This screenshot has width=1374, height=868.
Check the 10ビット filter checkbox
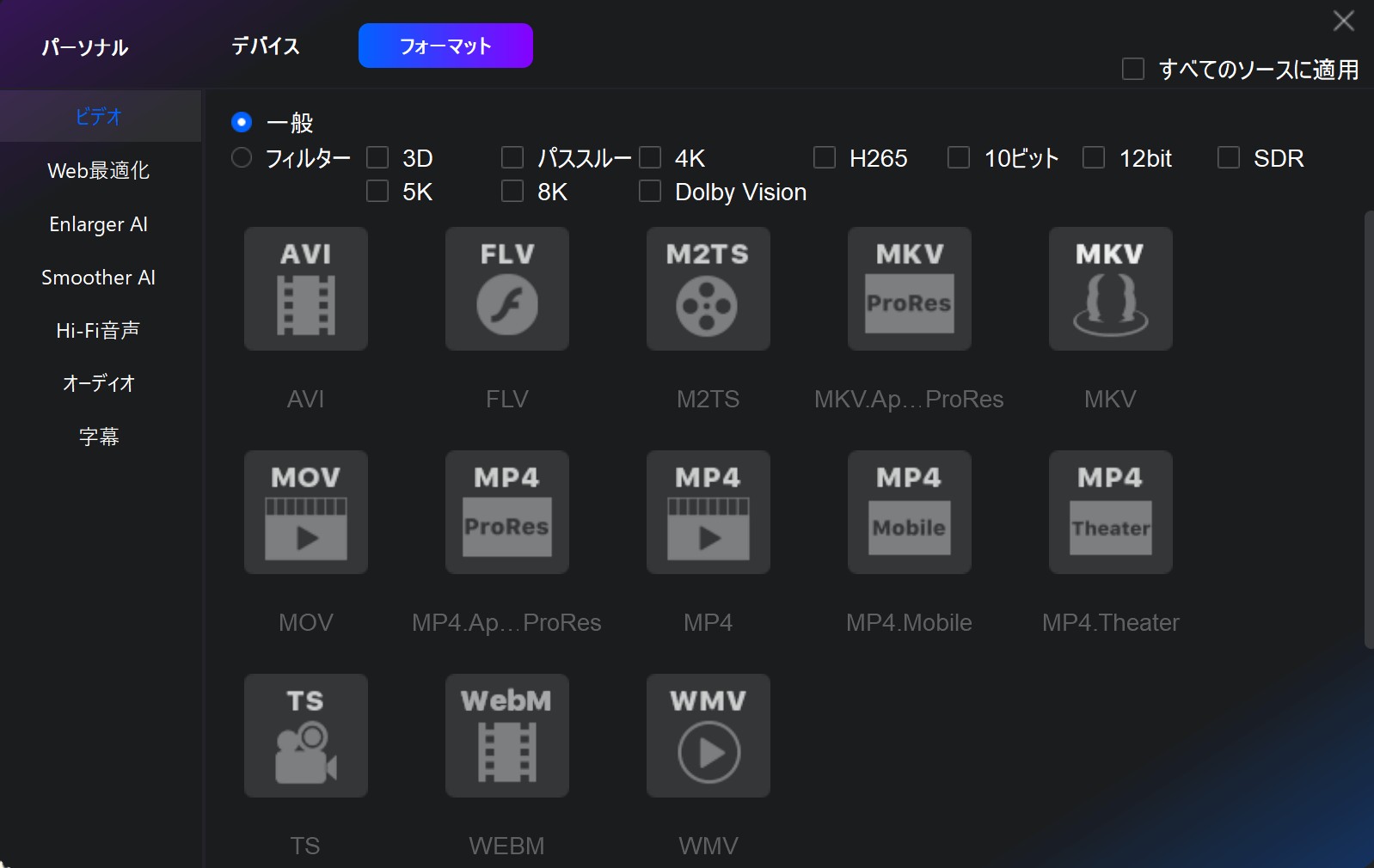[x=959, y=157]
